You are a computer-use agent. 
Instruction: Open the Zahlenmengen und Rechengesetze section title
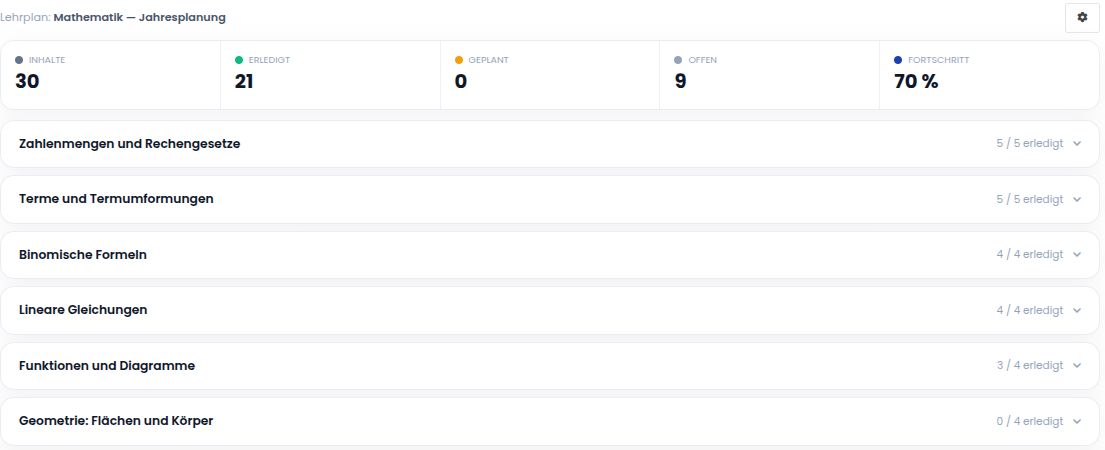pyautogui.click(x=130, y=144)
